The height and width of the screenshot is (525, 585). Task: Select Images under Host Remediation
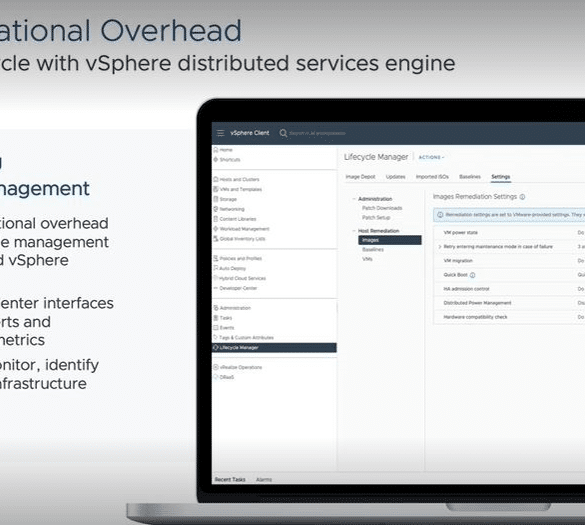(x=390, y=240)
